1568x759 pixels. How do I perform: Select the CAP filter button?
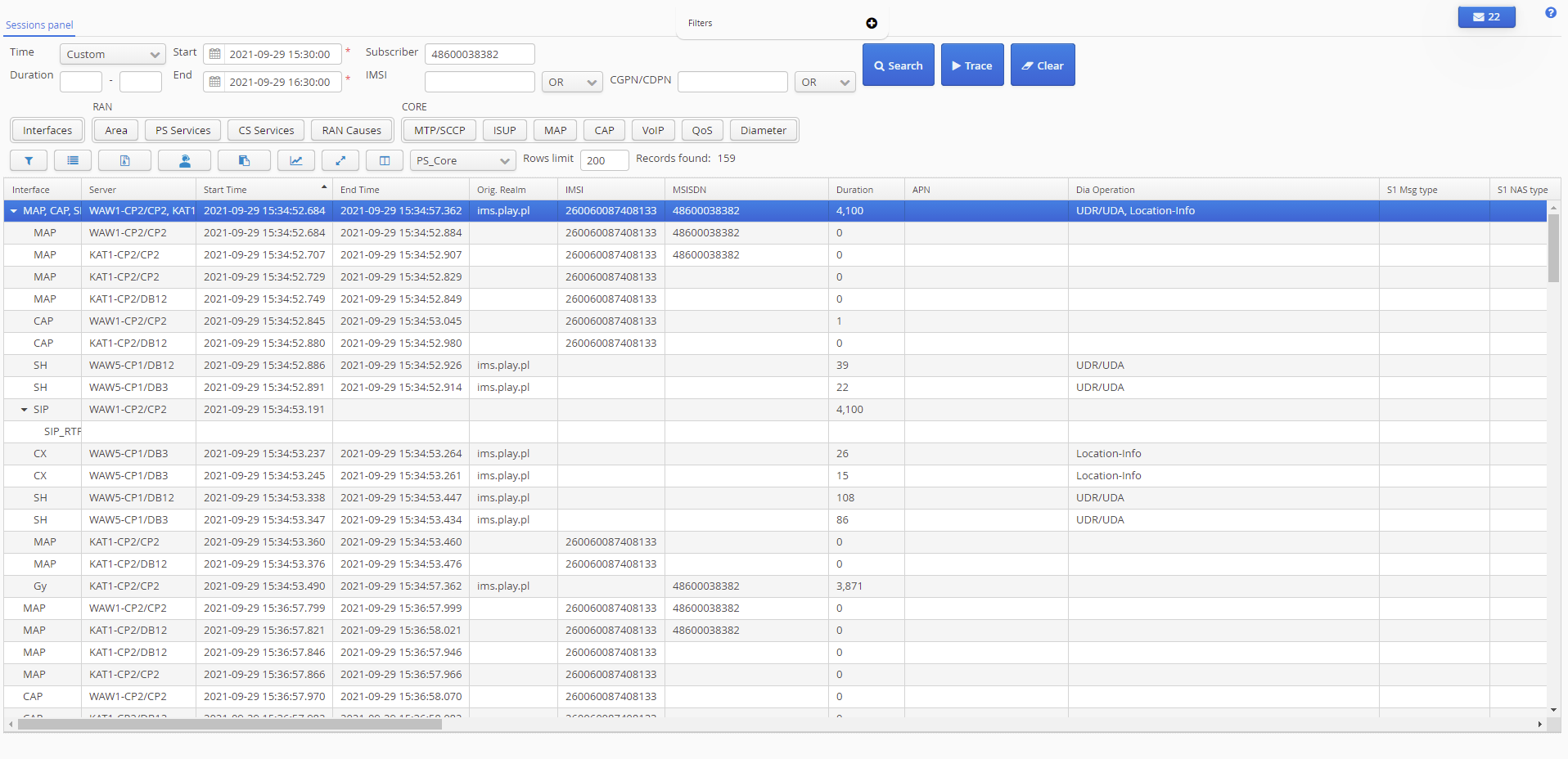click(x=605, y=130)
